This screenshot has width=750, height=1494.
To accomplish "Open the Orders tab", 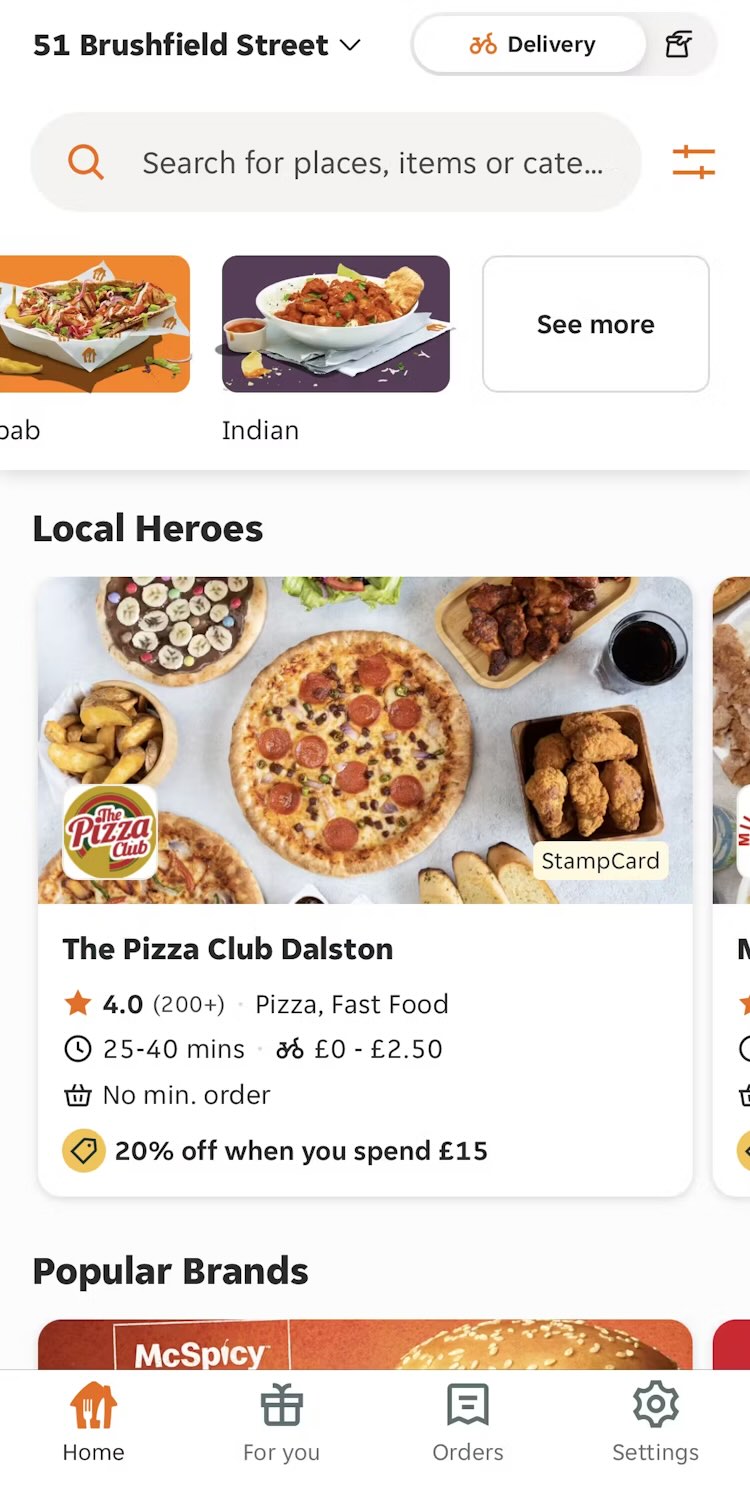I will tap(468, 1420).
